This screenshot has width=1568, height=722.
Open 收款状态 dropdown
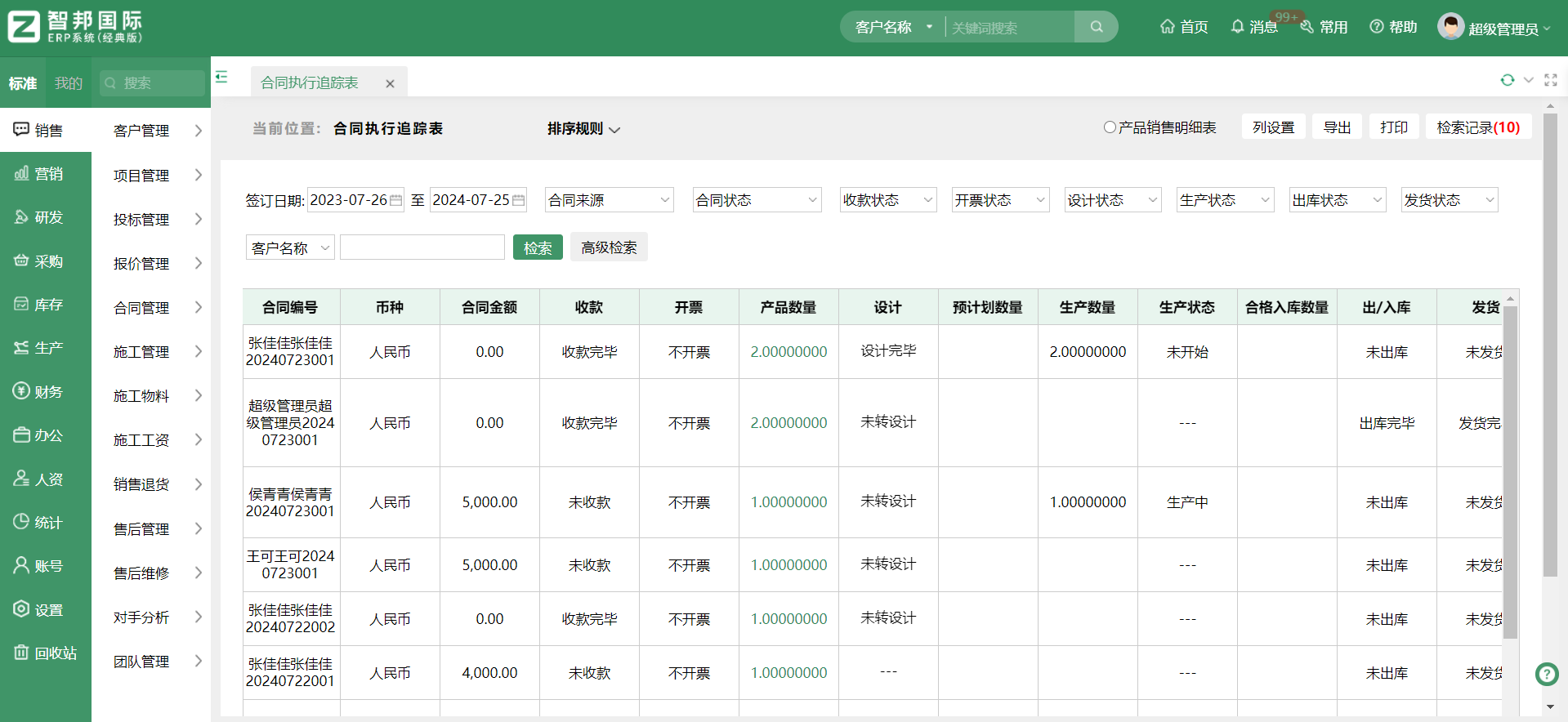888,200
